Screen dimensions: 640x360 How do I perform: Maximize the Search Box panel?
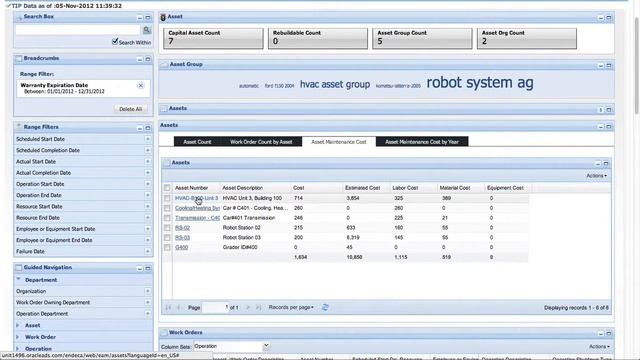pos(148,18)
